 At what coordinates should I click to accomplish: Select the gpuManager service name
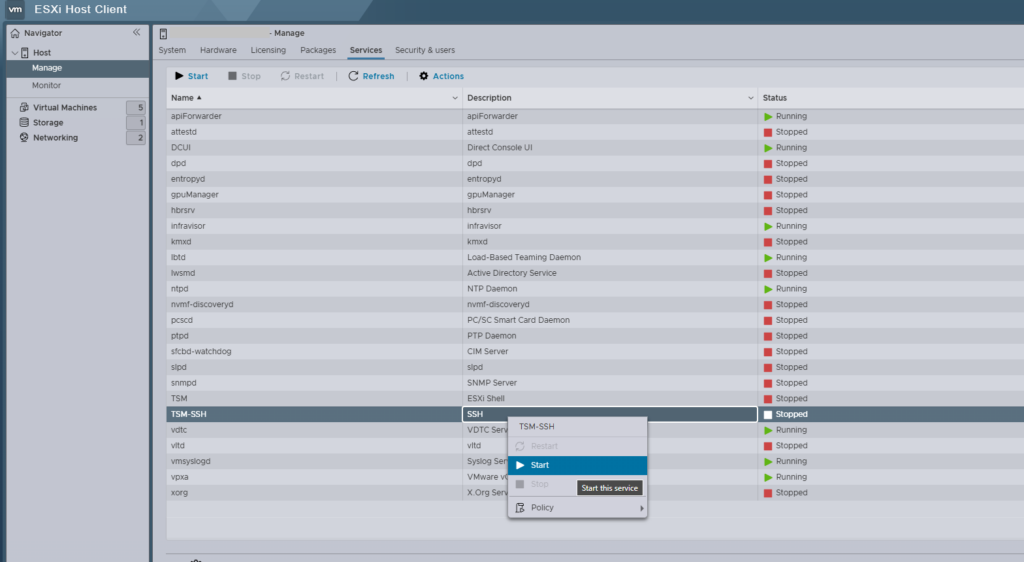pos(195,195)
